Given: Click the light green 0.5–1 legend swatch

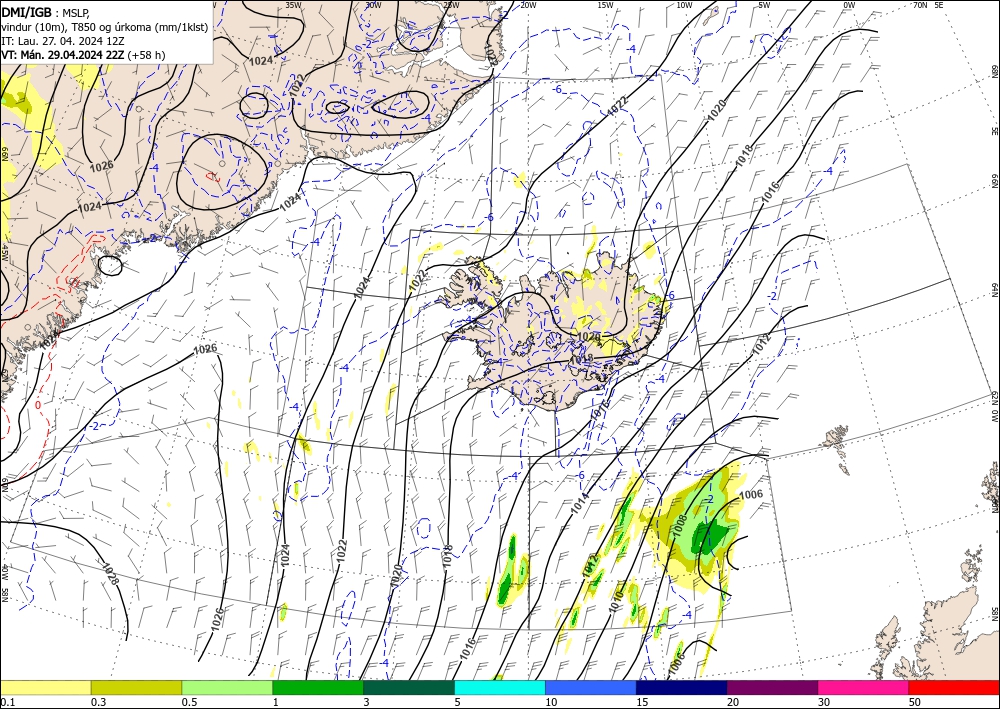Looking at the screenshot, I should 227,687.
